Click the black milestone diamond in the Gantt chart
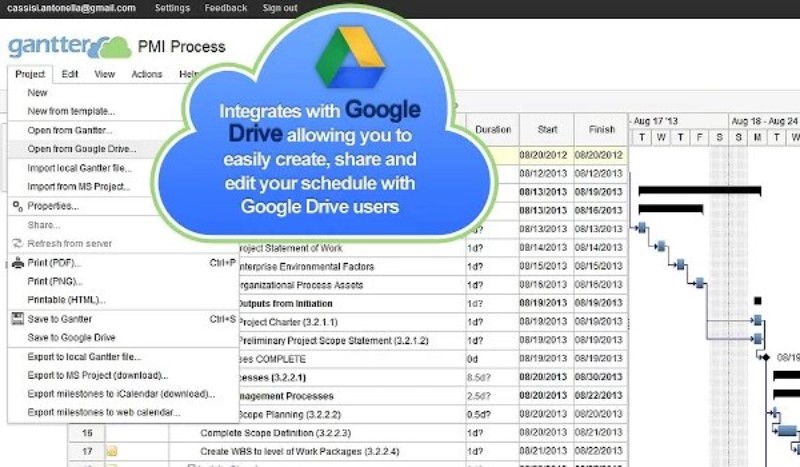800x467 pixels. (765, 357)
